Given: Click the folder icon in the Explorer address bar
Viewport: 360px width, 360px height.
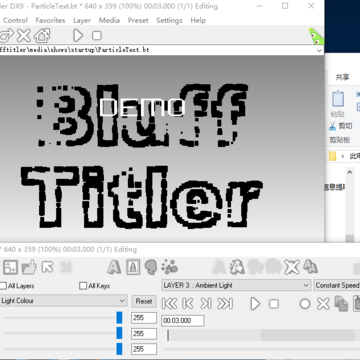Looking at the screenshot, I should point(332,156).
